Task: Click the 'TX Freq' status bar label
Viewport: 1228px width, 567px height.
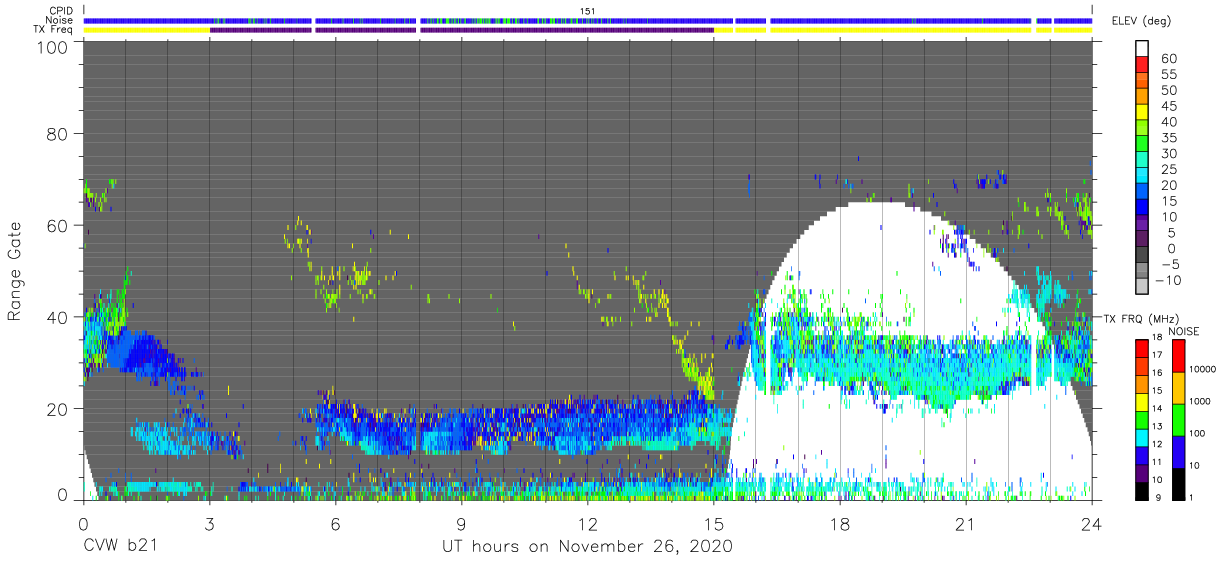Action: pos(57,30)
